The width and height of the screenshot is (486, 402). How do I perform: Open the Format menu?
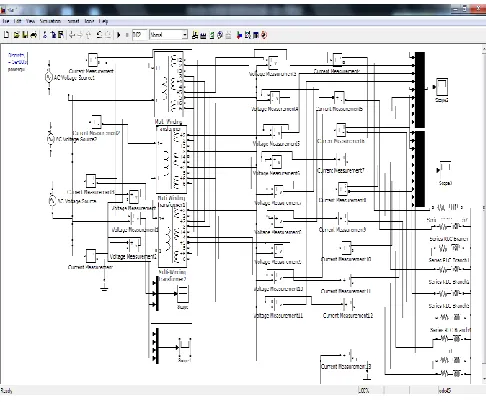click(x=73, y=21)
